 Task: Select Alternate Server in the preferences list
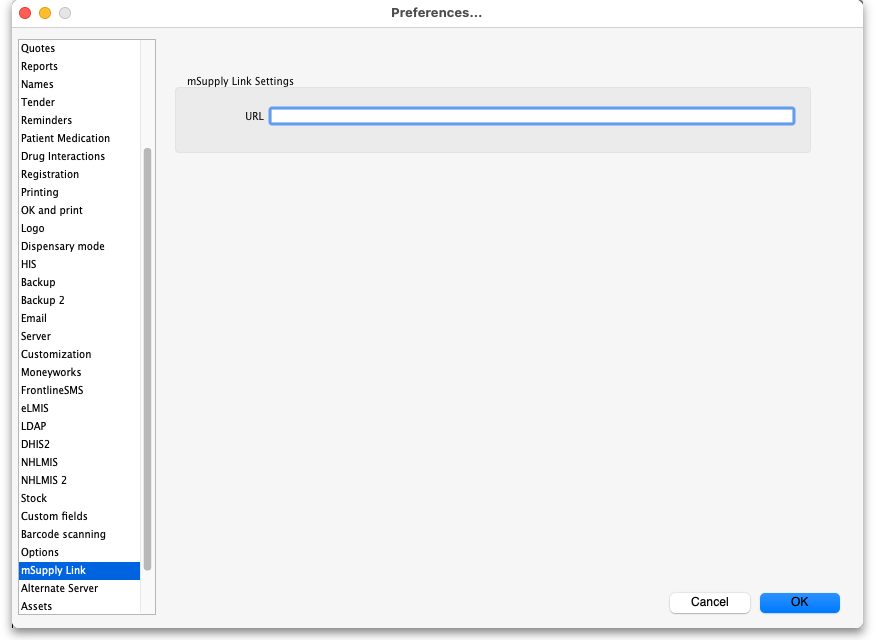coord(60,588)
